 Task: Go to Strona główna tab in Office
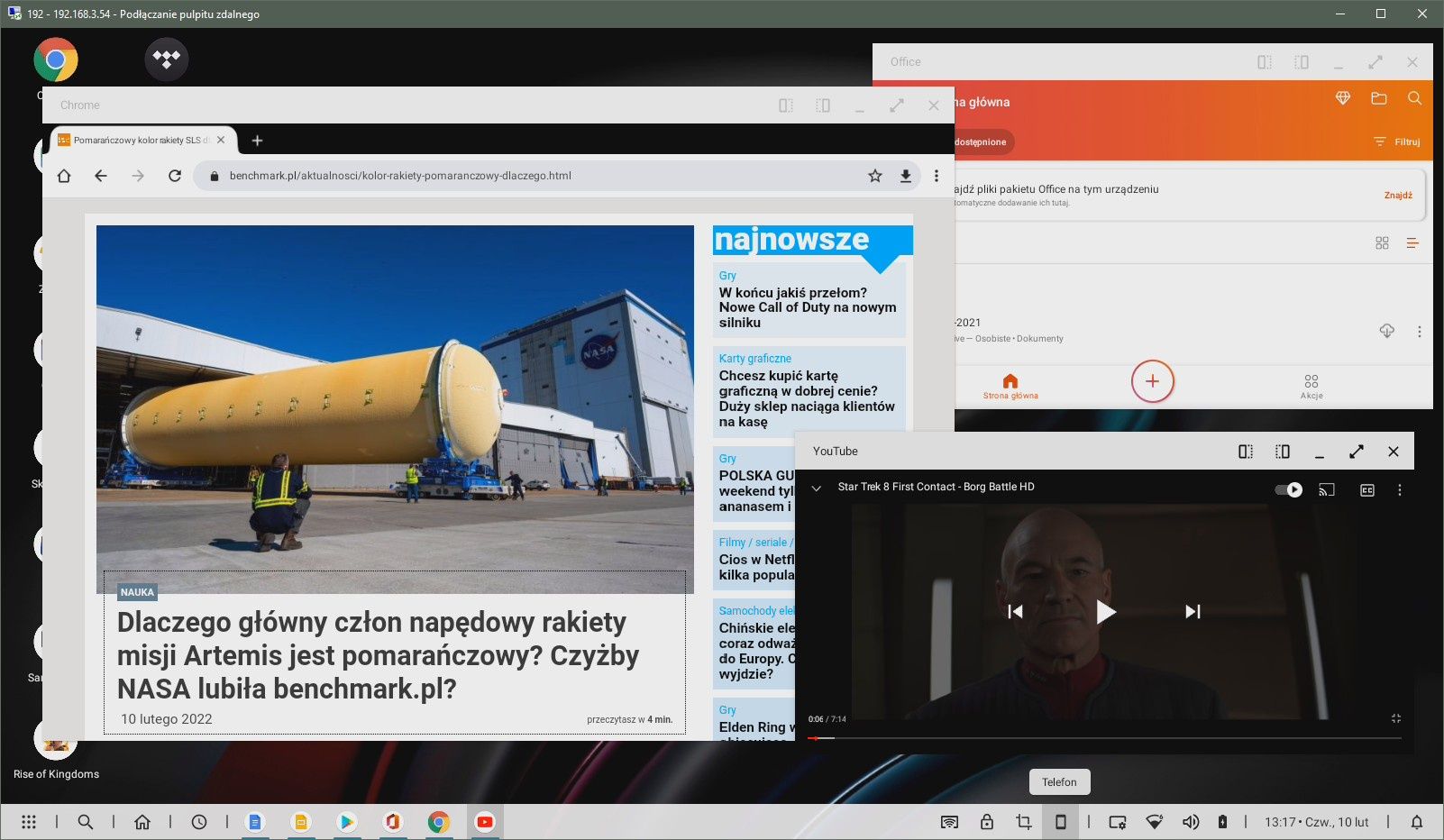[1010, 387]
